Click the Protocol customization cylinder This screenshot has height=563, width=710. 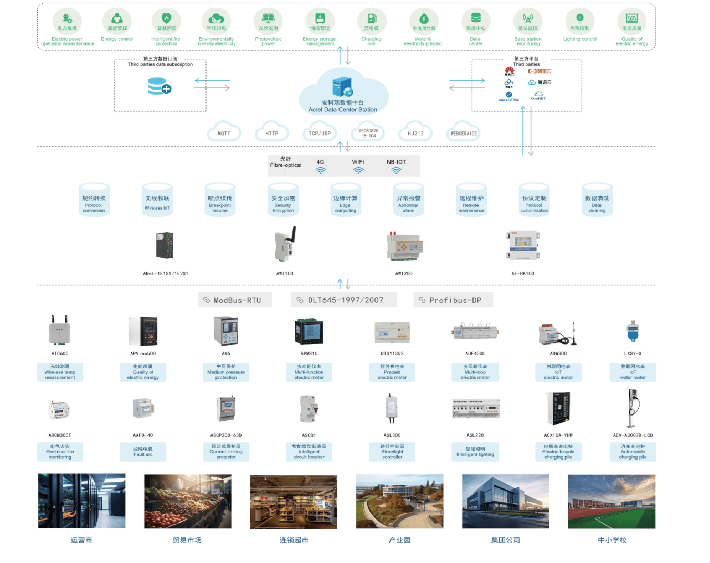click(x=534, y=199)
